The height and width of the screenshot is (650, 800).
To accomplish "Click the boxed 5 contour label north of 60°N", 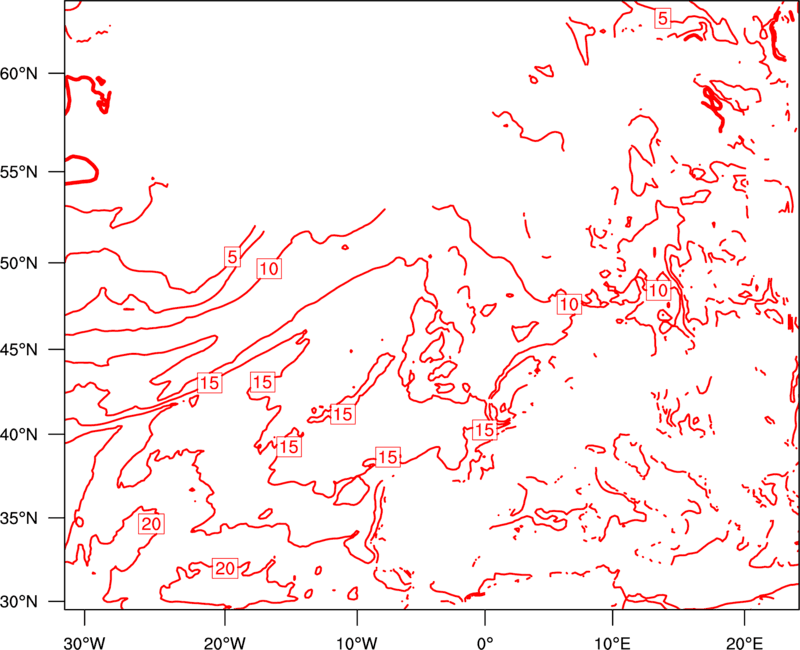I will tap(662, 18).
